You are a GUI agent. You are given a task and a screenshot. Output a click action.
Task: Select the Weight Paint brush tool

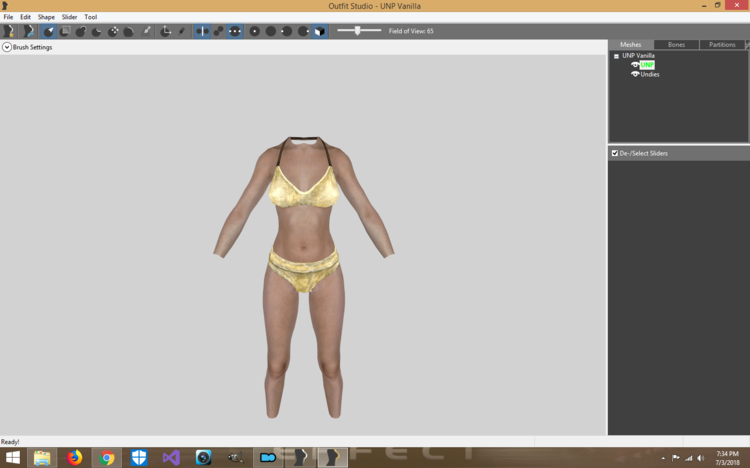click(x=146, y=31)
